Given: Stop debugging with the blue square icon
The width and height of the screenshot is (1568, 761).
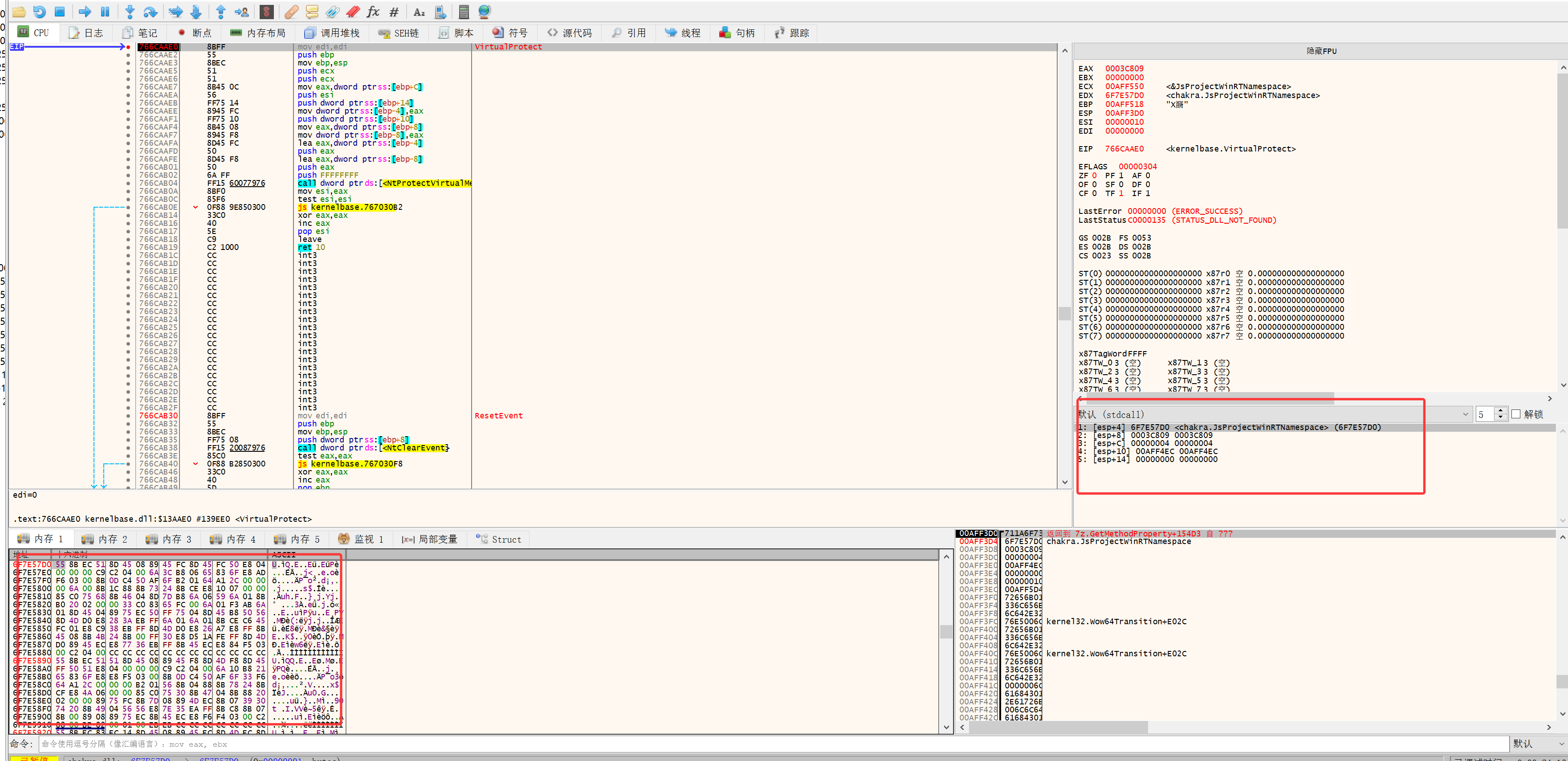Looking at the screenshot, I should point(60,12).
